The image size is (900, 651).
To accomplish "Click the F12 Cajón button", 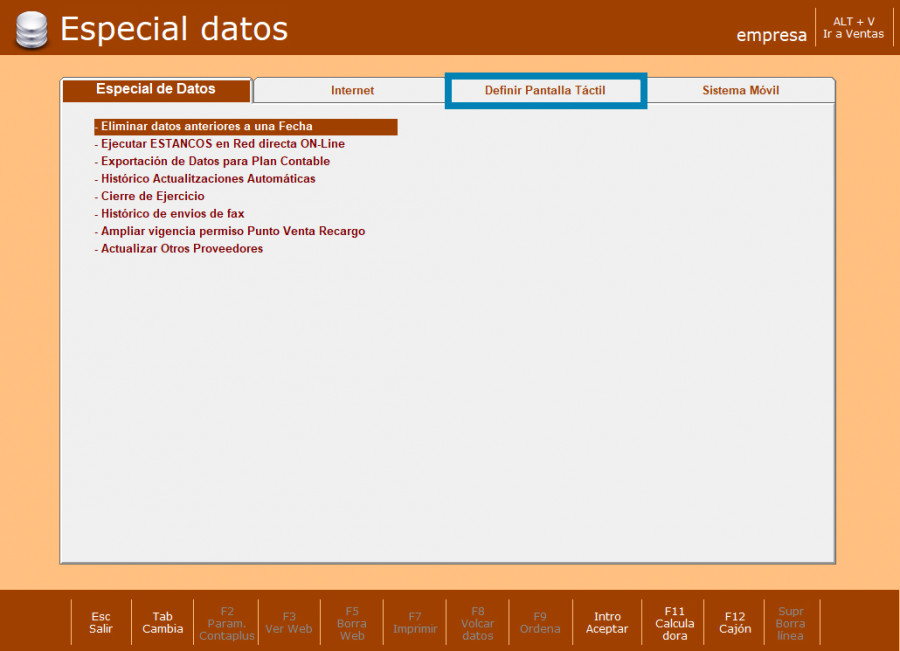I will pos(735,623).
